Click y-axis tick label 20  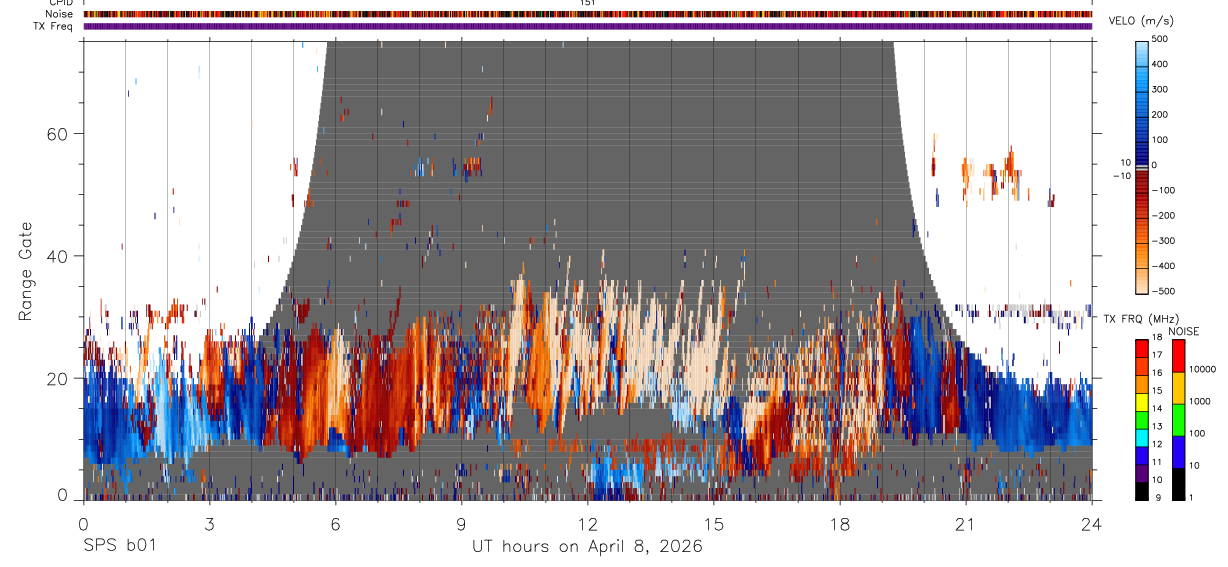click(58, 378)
